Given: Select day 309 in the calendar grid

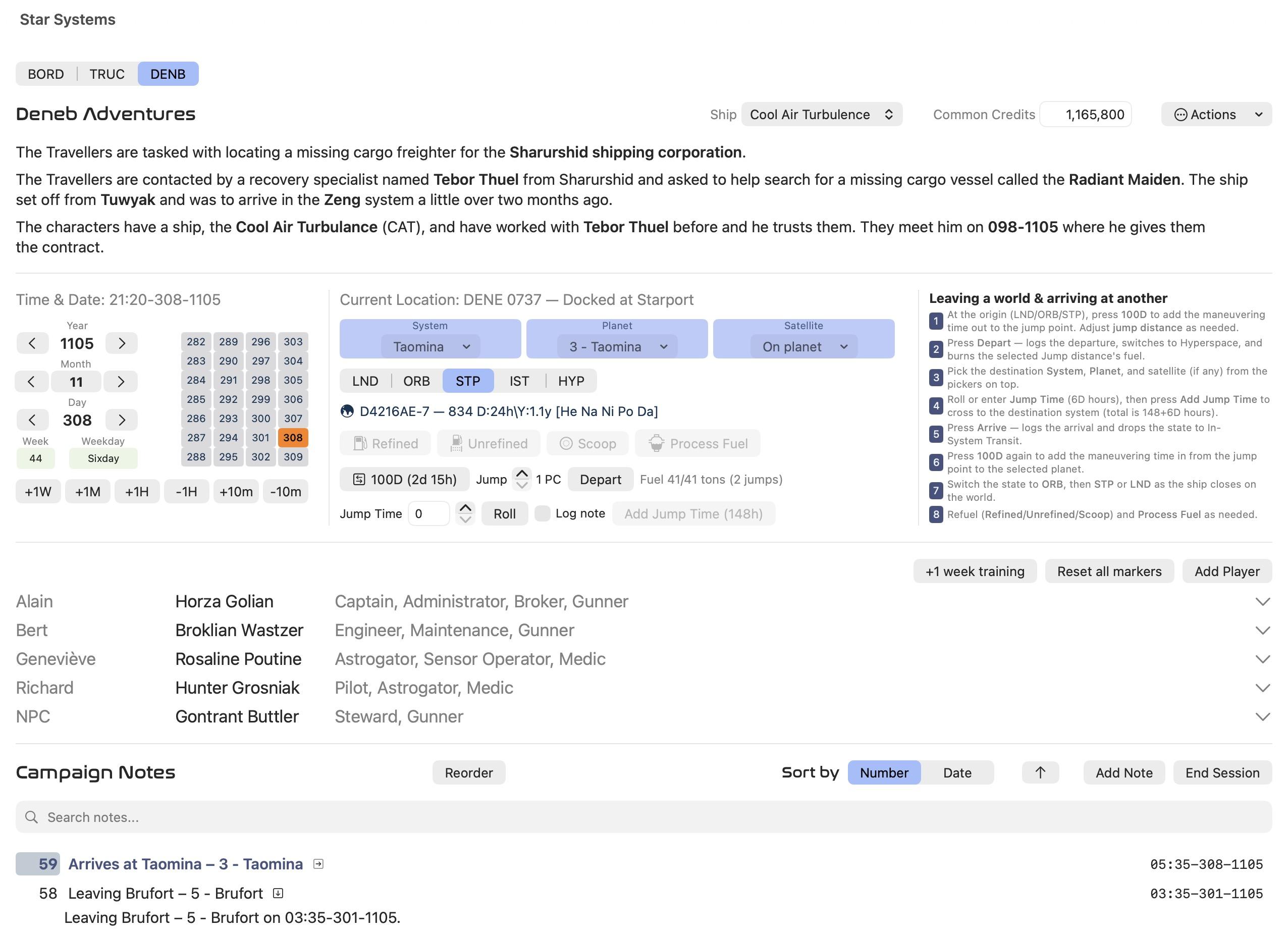Looking at the screenshot, I should [x=293, y=457].
